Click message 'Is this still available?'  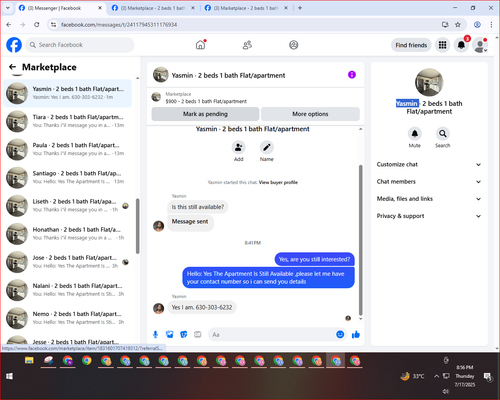(198, 207)
